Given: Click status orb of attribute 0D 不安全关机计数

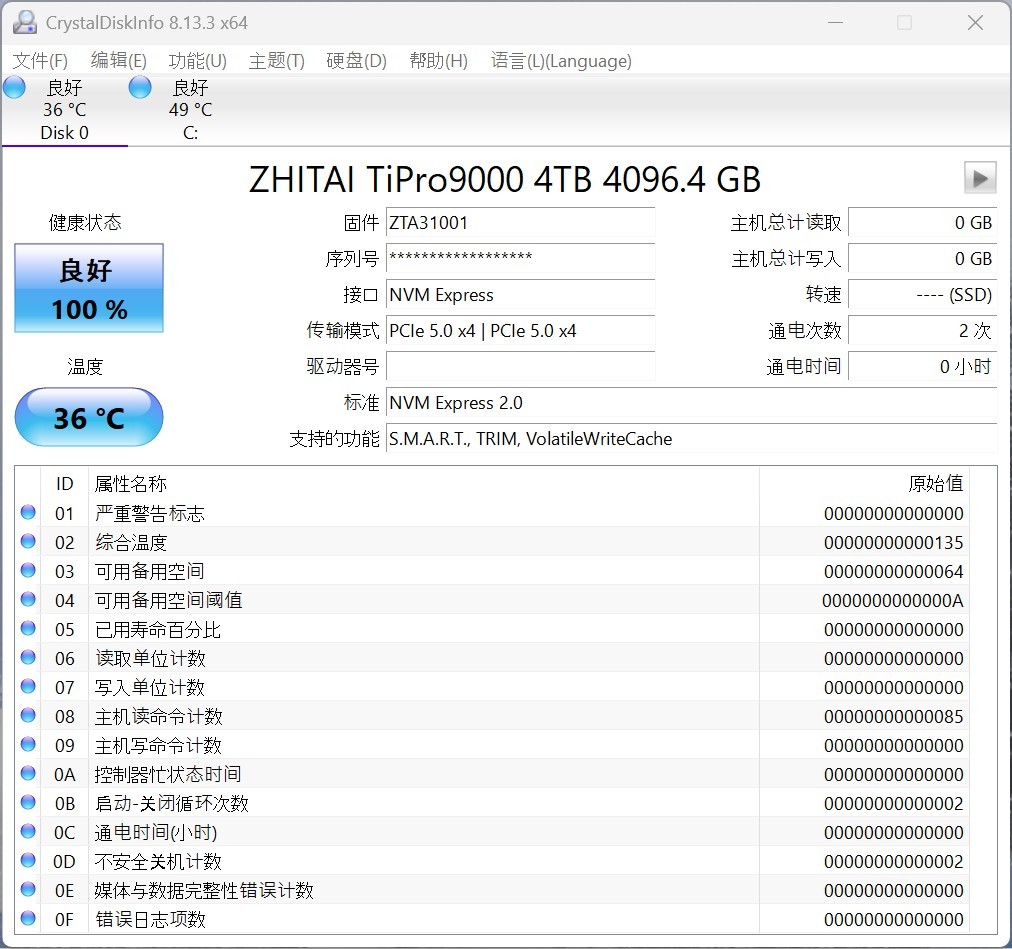Looking at the screenshot, I should 28,861.
